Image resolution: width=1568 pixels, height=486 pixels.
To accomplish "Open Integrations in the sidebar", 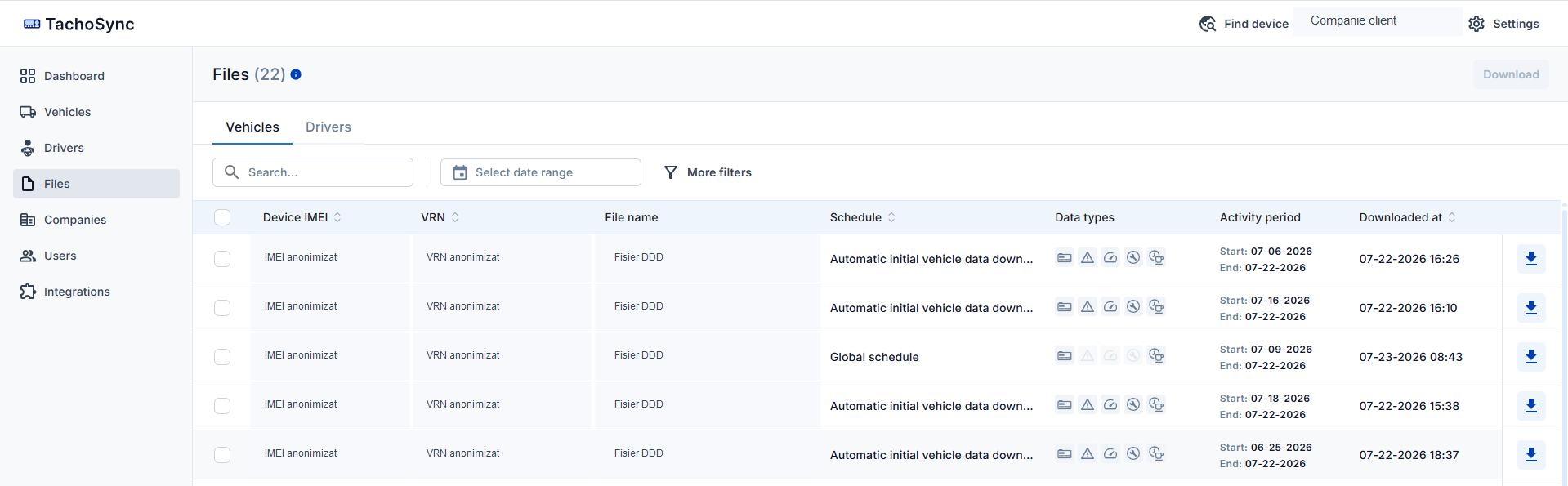I will pyautogui.click(x=96, y=292).
